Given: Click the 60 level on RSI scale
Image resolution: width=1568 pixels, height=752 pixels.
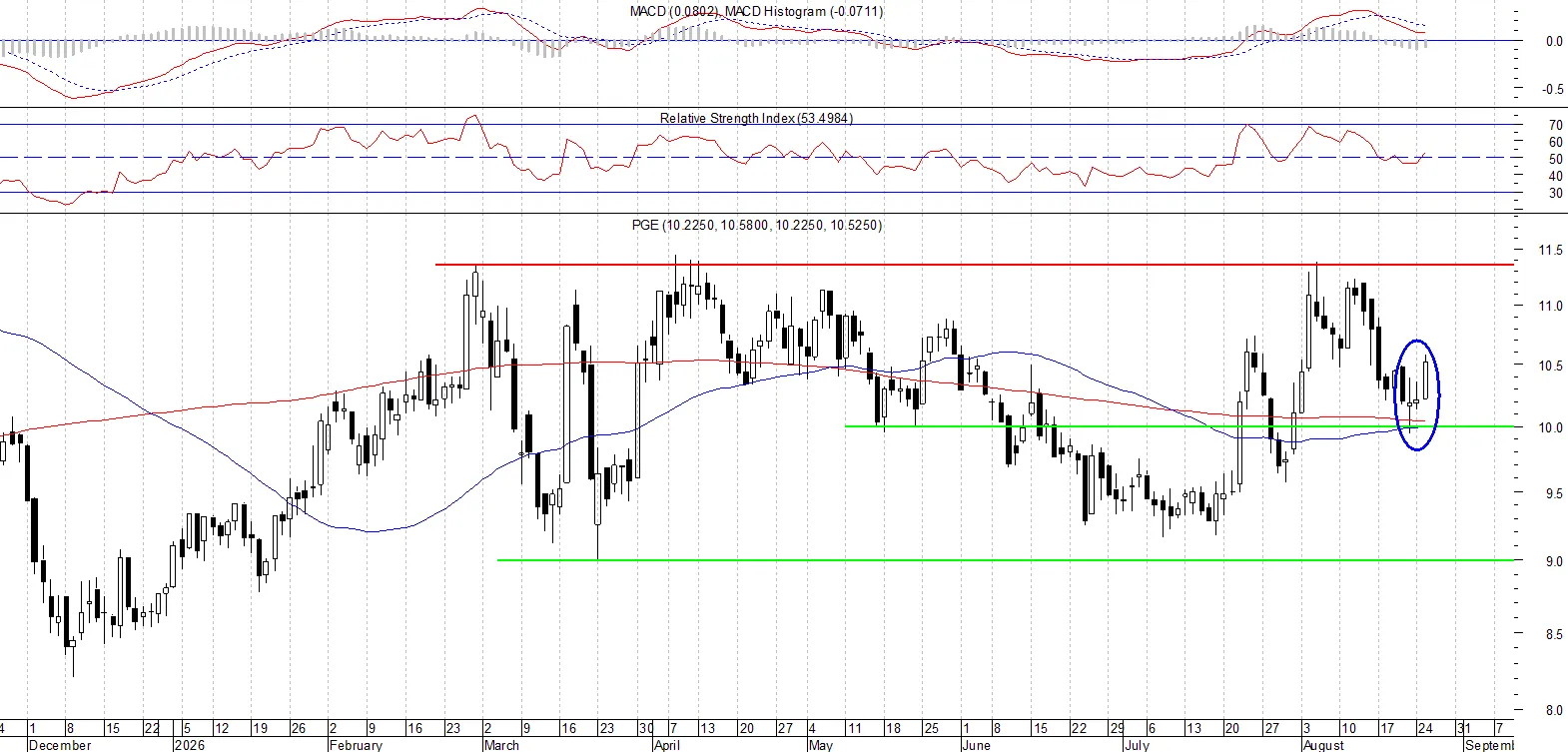Looking at the screenshot, I should coord(1555,142).
